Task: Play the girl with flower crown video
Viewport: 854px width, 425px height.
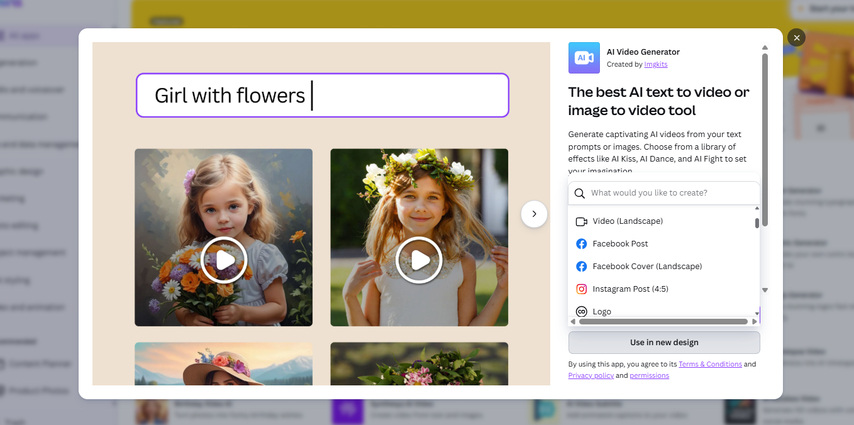Action: (x=419, y=260)
